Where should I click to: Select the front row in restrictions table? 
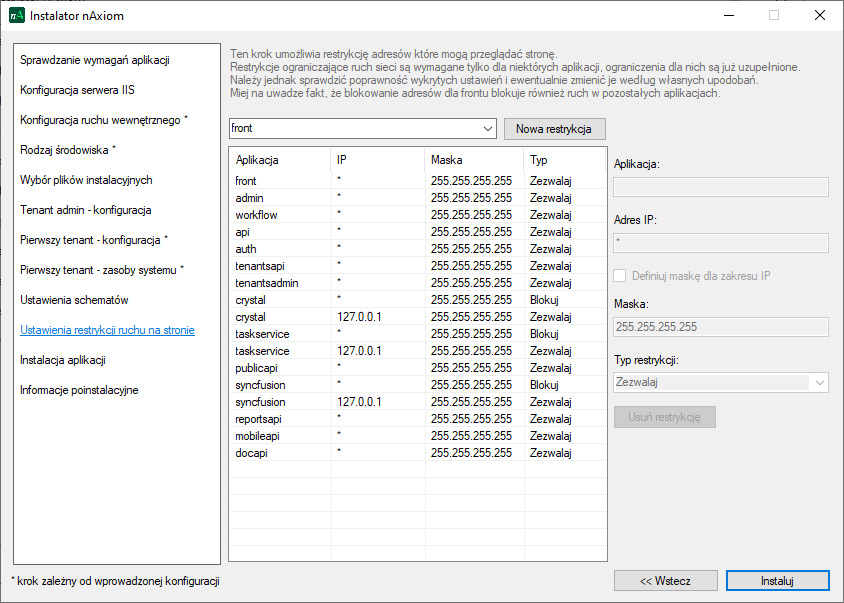[x=418, y=181]
